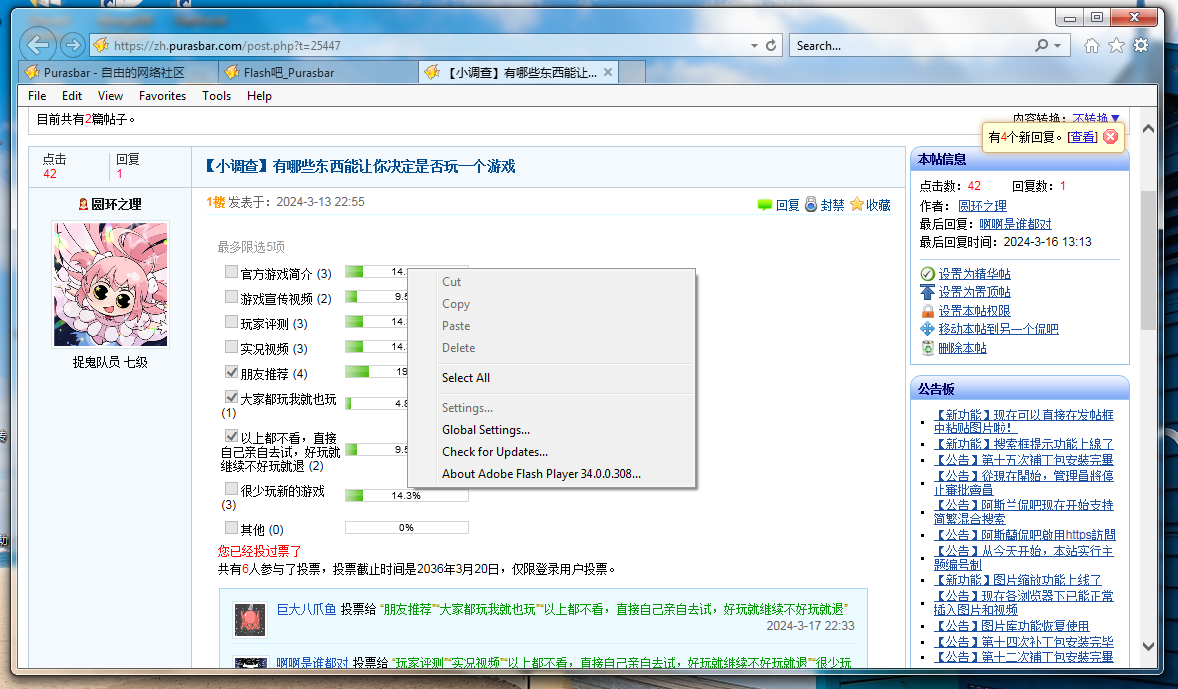Open the address bar history dropdown arrow

point(754,46)
